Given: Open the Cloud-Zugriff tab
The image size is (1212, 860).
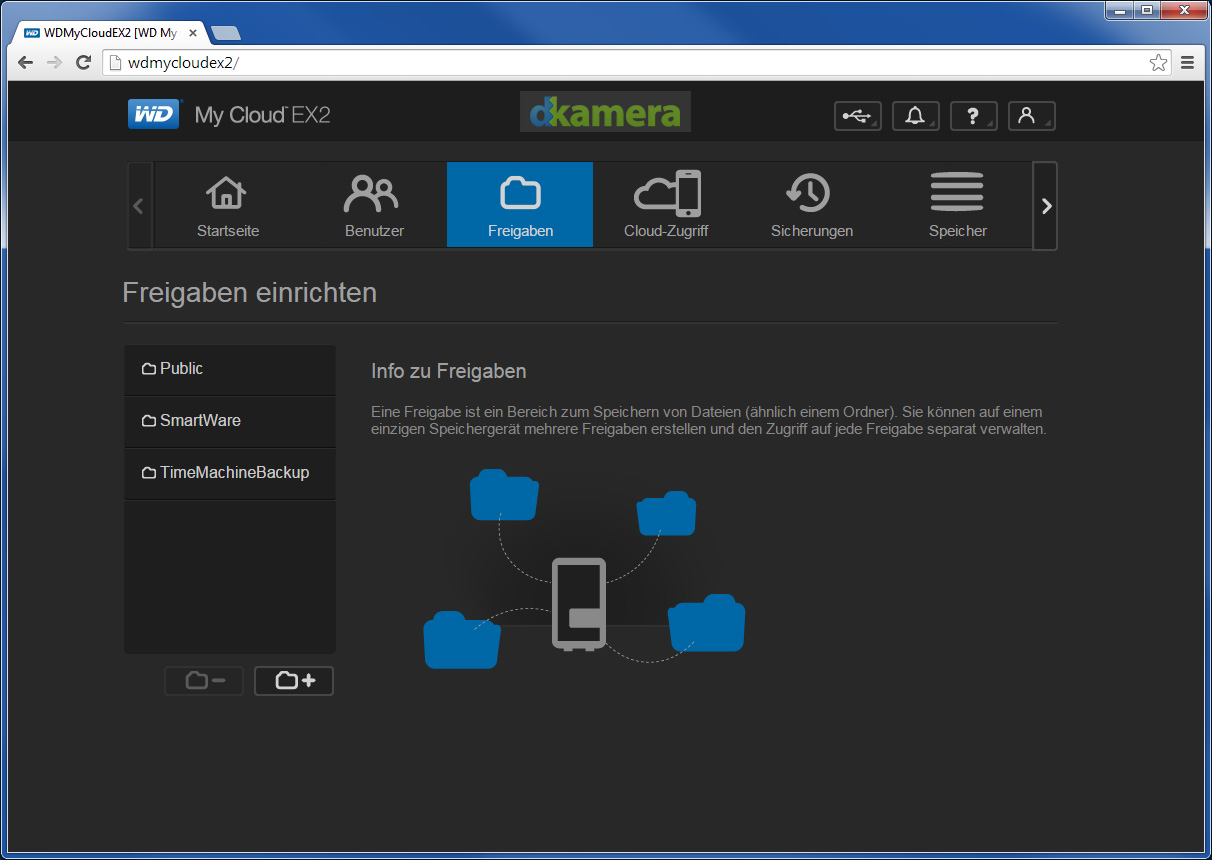Looking at the screenshot, I should pyautogui.click(x=666, y=205).
